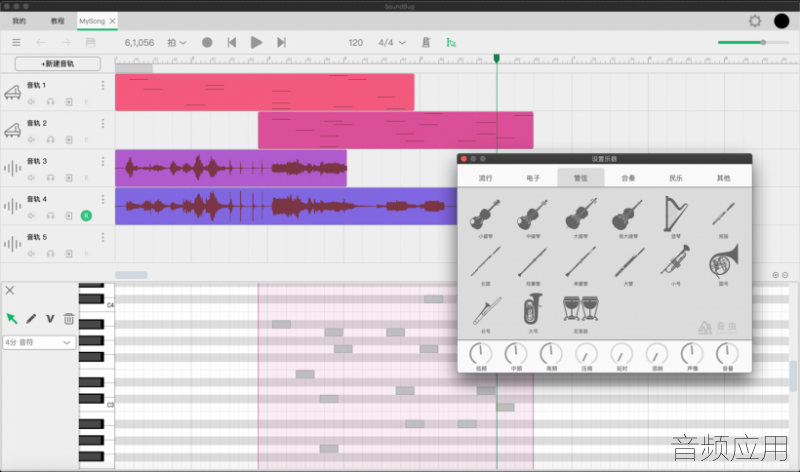Switch to 民乐 instrument category tab

click(x=676, y=178)
